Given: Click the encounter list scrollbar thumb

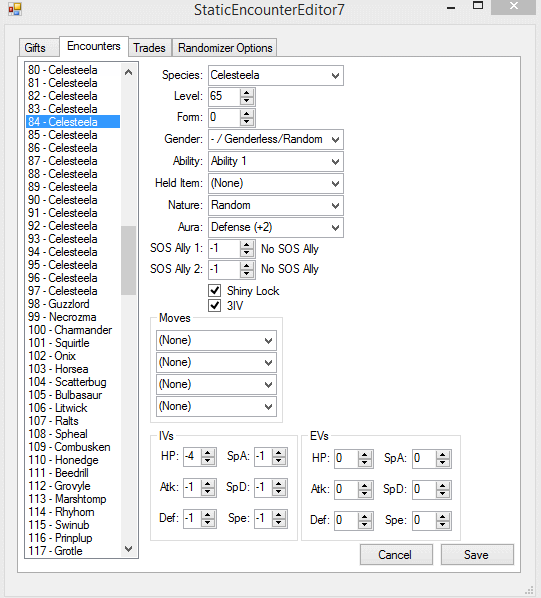Looking at the screenshot, I should (128, 260).
